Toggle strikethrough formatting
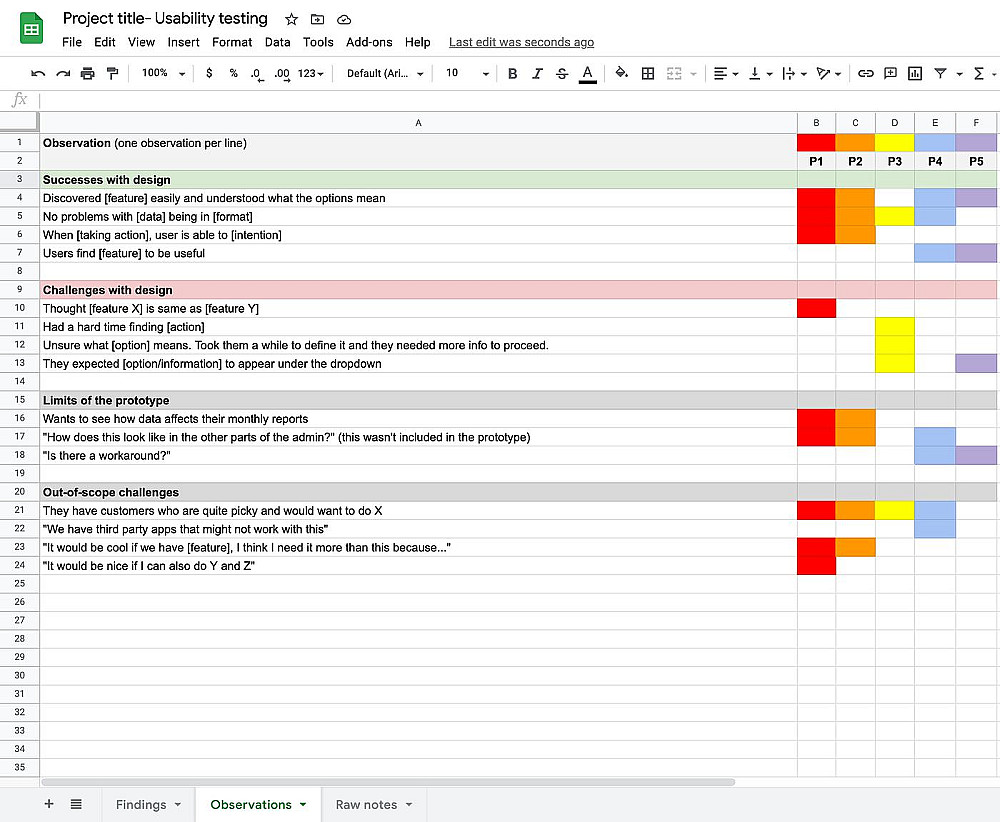The height and width of the screenshot is (822, 1000). point(562,73)
